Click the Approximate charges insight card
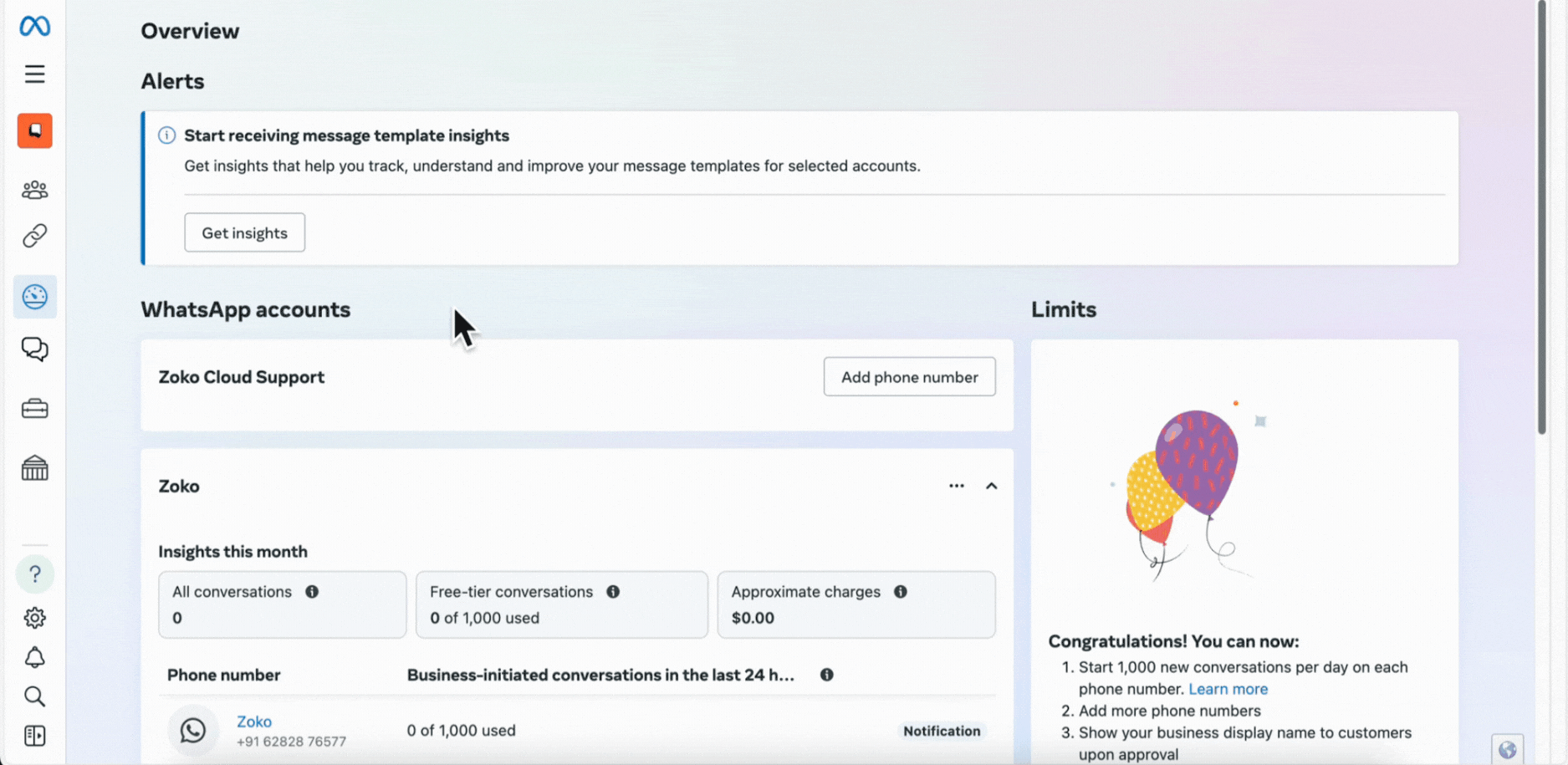The height and width of the screenshot is (765, 1568). pyautogui.click(x=856, y=604)
